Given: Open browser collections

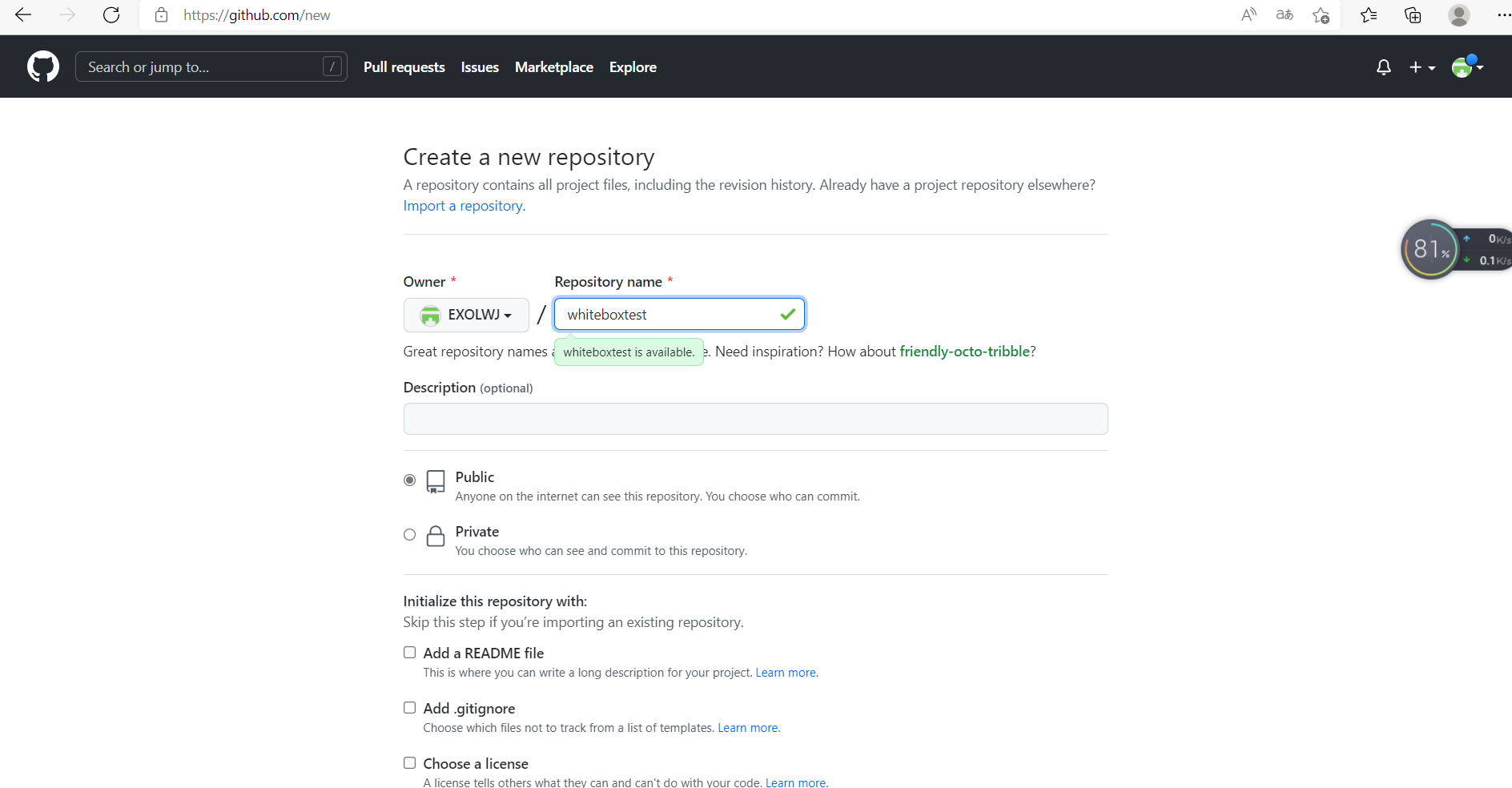Looking at the screenshot, I should point(1413,15).
